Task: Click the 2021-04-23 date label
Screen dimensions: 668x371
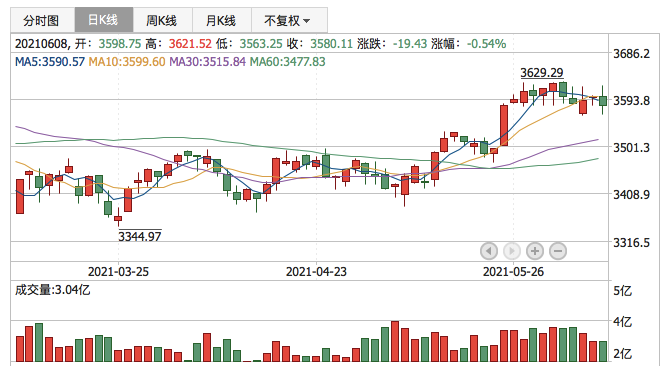Action: (316, 271)
